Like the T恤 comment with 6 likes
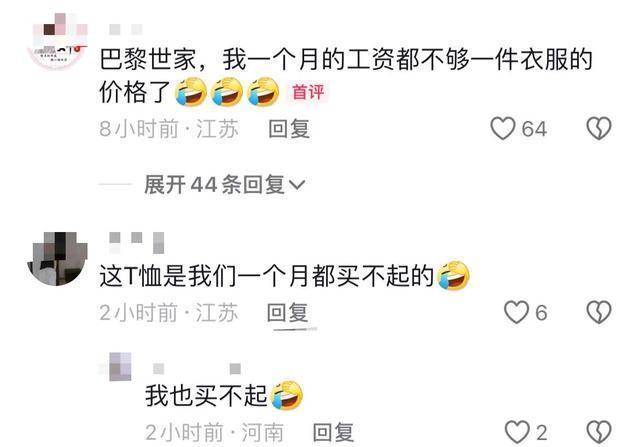This screenshot has width=640, height=447. tap(516, 312)
